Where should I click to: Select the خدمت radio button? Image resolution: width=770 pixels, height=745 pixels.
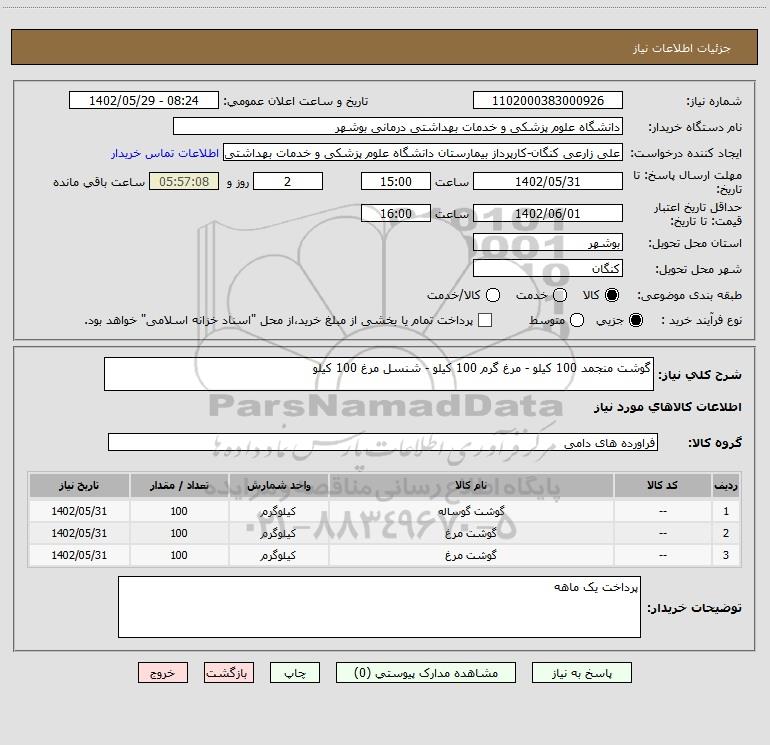(x=559, y=295)
